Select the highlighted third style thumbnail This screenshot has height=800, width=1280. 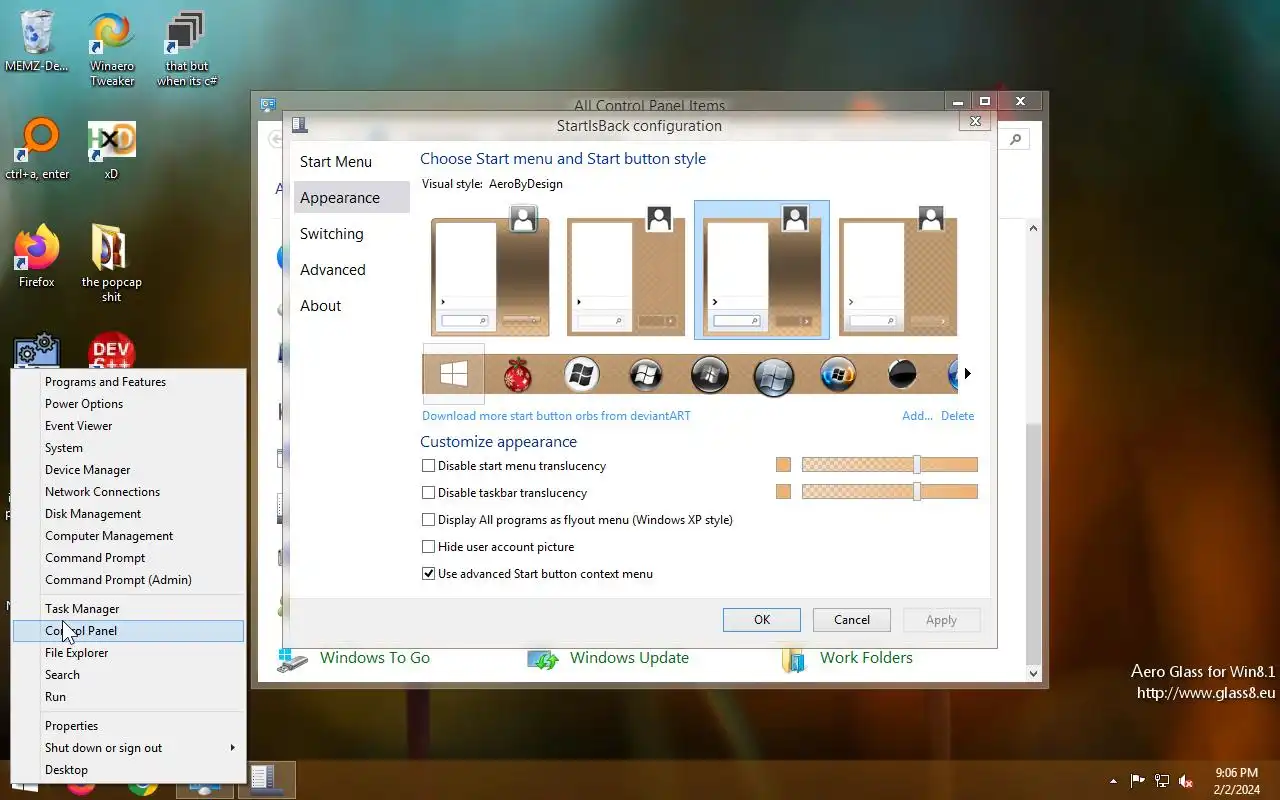[x=762, y=270]
